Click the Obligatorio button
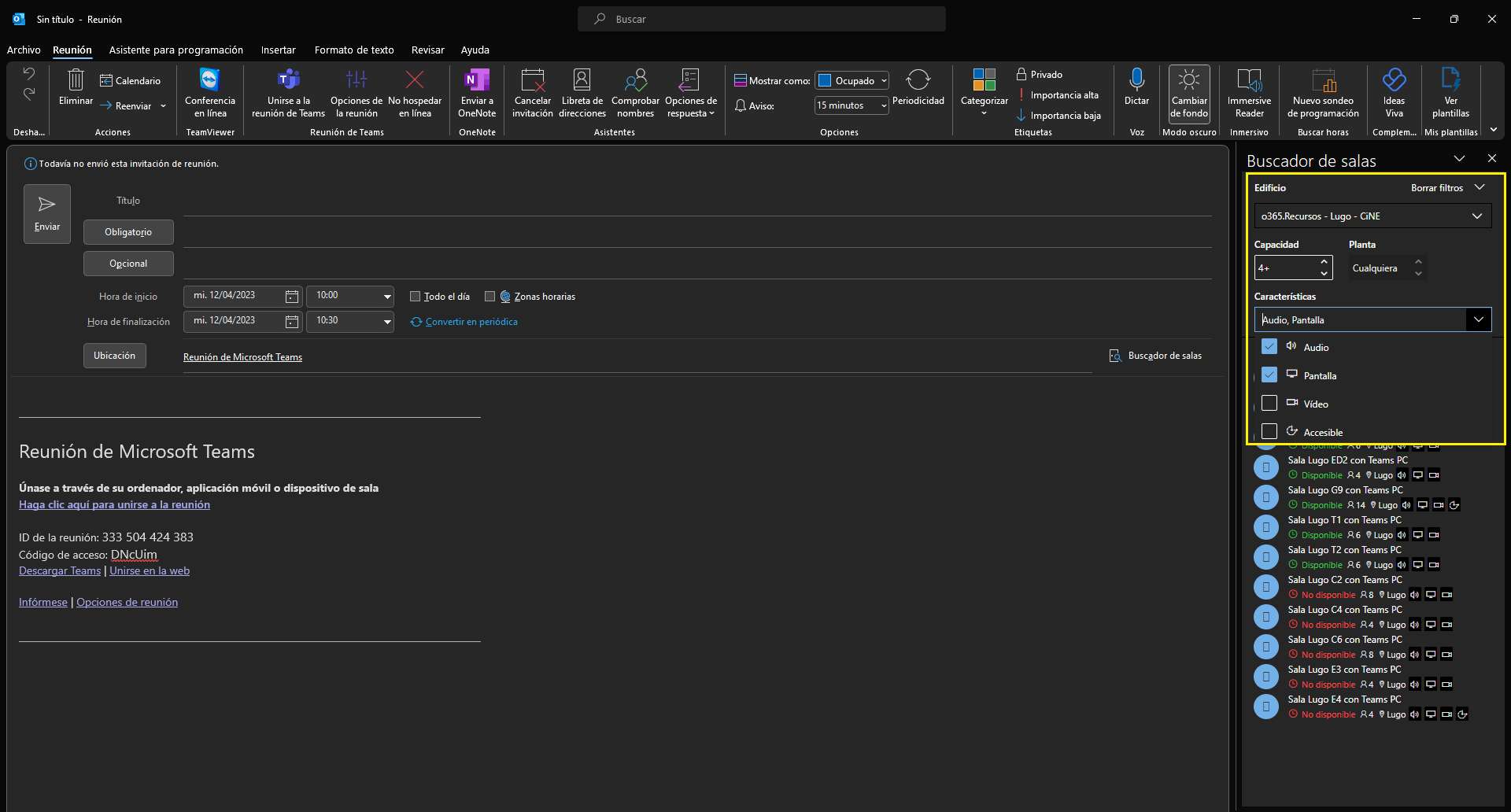 (128, 232)
